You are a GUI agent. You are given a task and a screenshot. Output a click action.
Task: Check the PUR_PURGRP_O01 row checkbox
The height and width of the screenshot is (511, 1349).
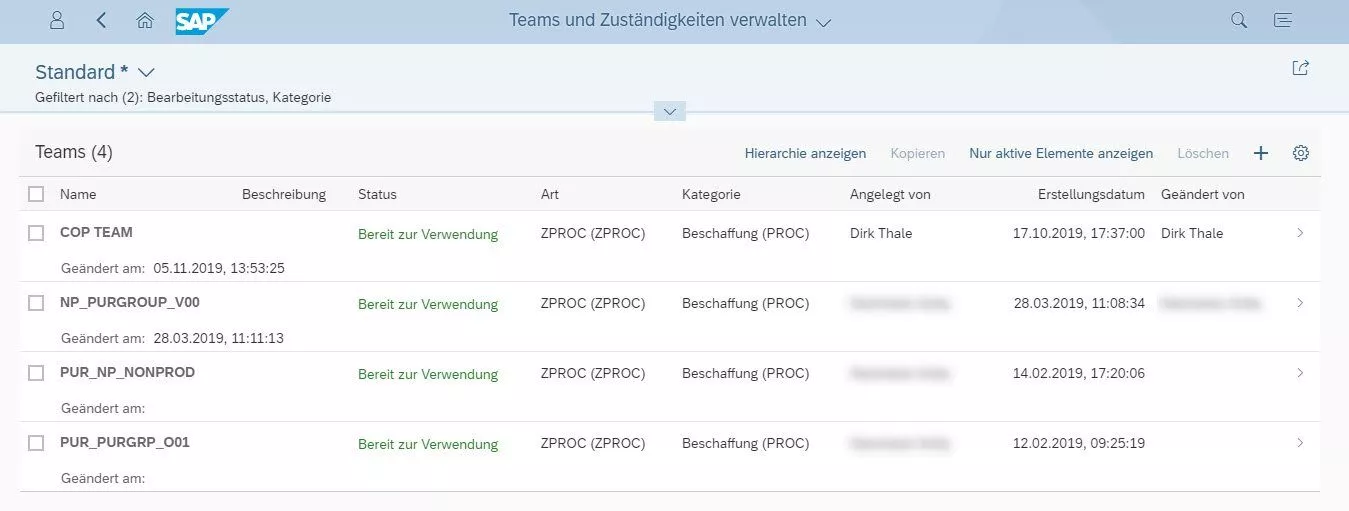[x=36, y=443]
